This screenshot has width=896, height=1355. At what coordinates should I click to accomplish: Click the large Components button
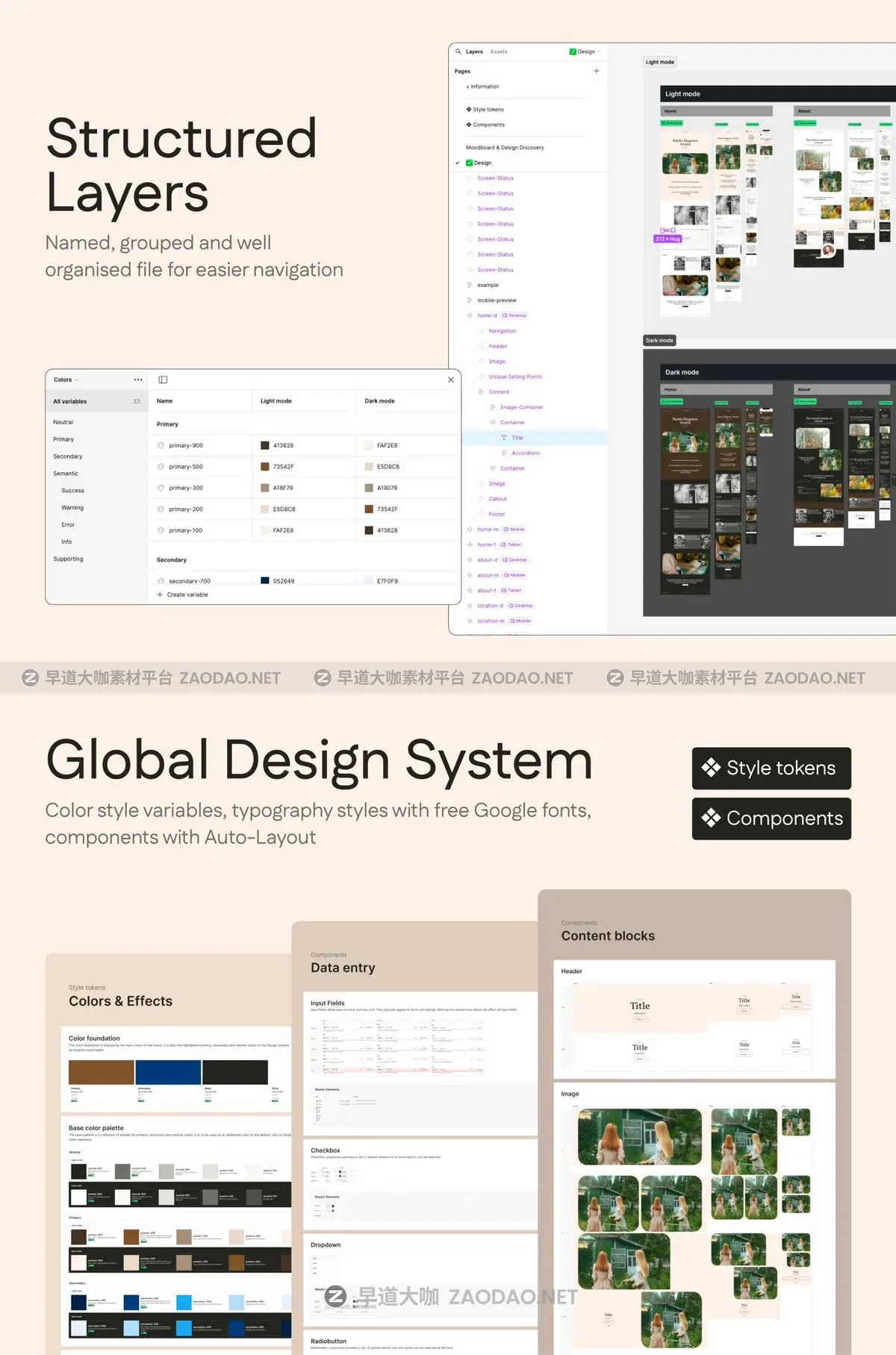click(x=771, y=819)
